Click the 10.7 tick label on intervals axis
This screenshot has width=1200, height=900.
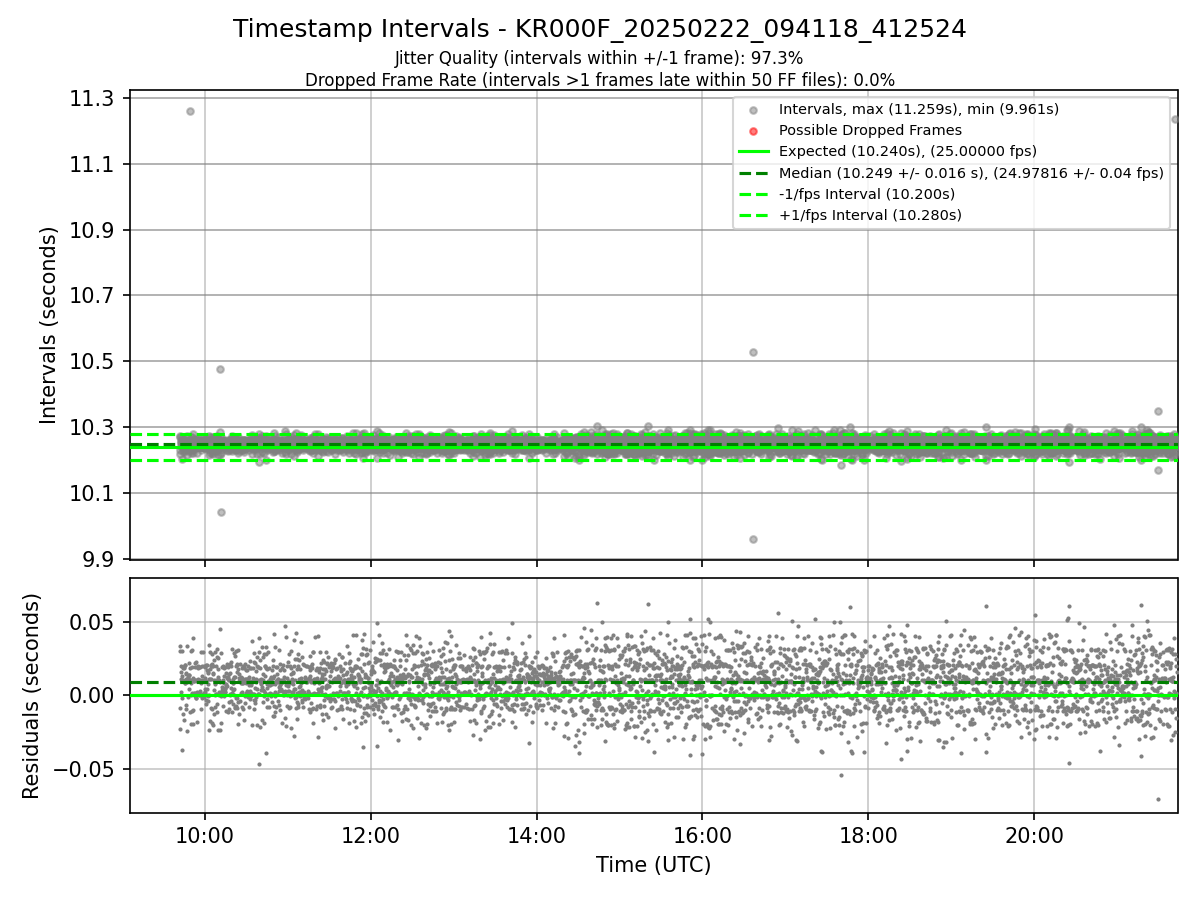point(93,296)
